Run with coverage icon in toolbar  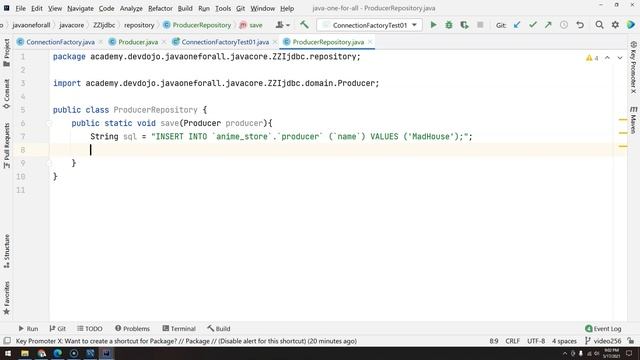click(464, 25)
